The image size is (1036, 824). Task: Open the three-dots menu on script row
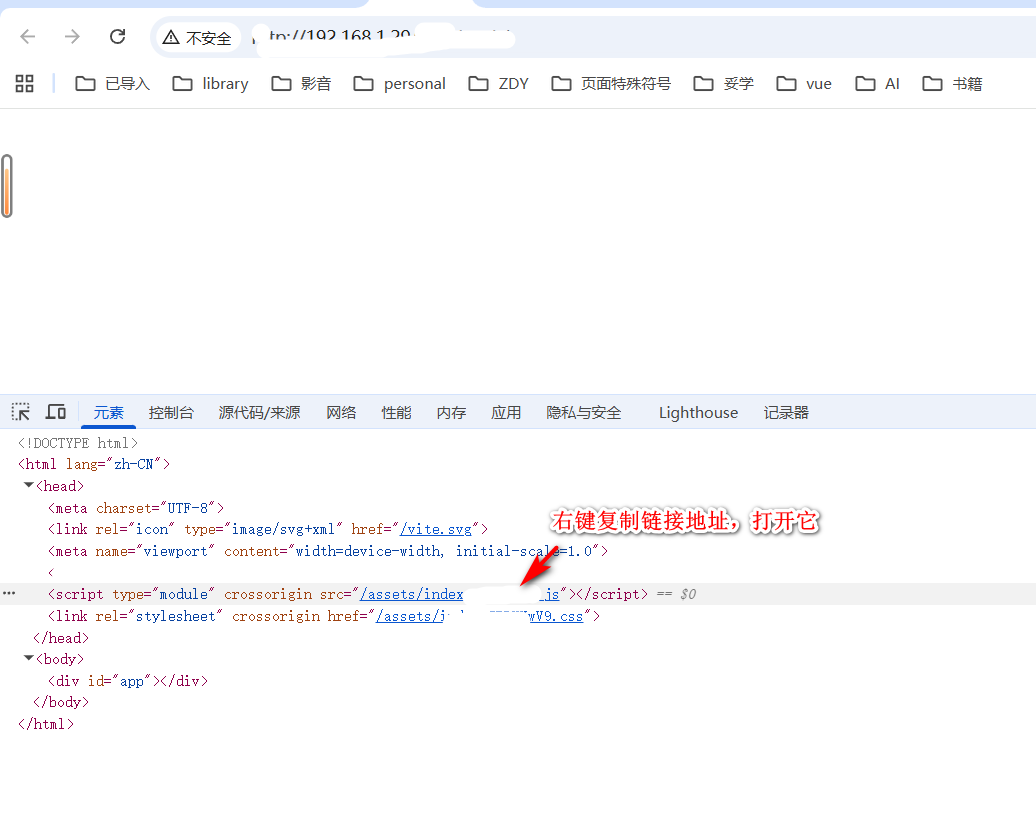pyautogui.click(x=9, y=593)
